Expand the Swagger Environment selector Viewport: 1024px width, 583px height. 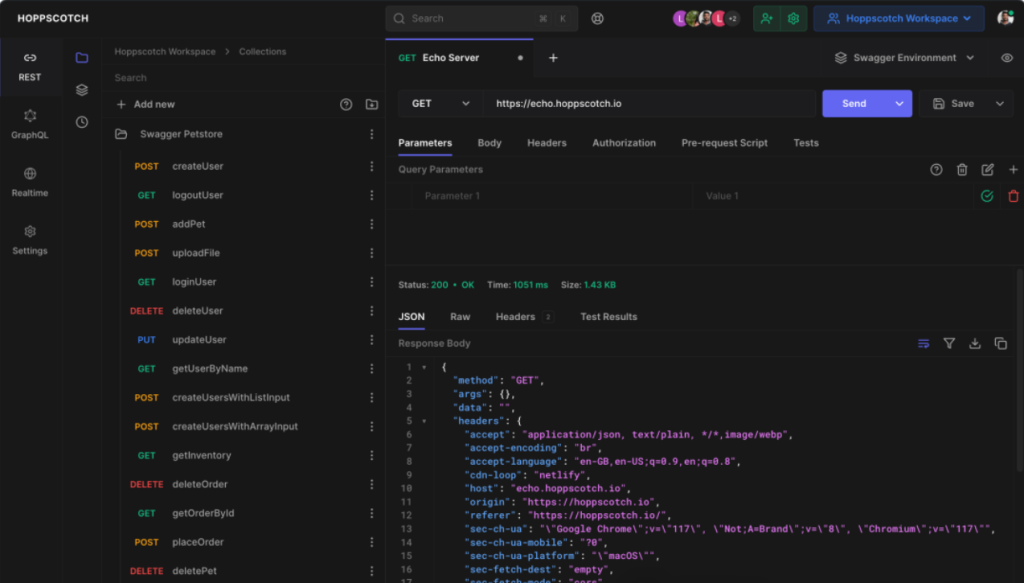pos(904,58)
